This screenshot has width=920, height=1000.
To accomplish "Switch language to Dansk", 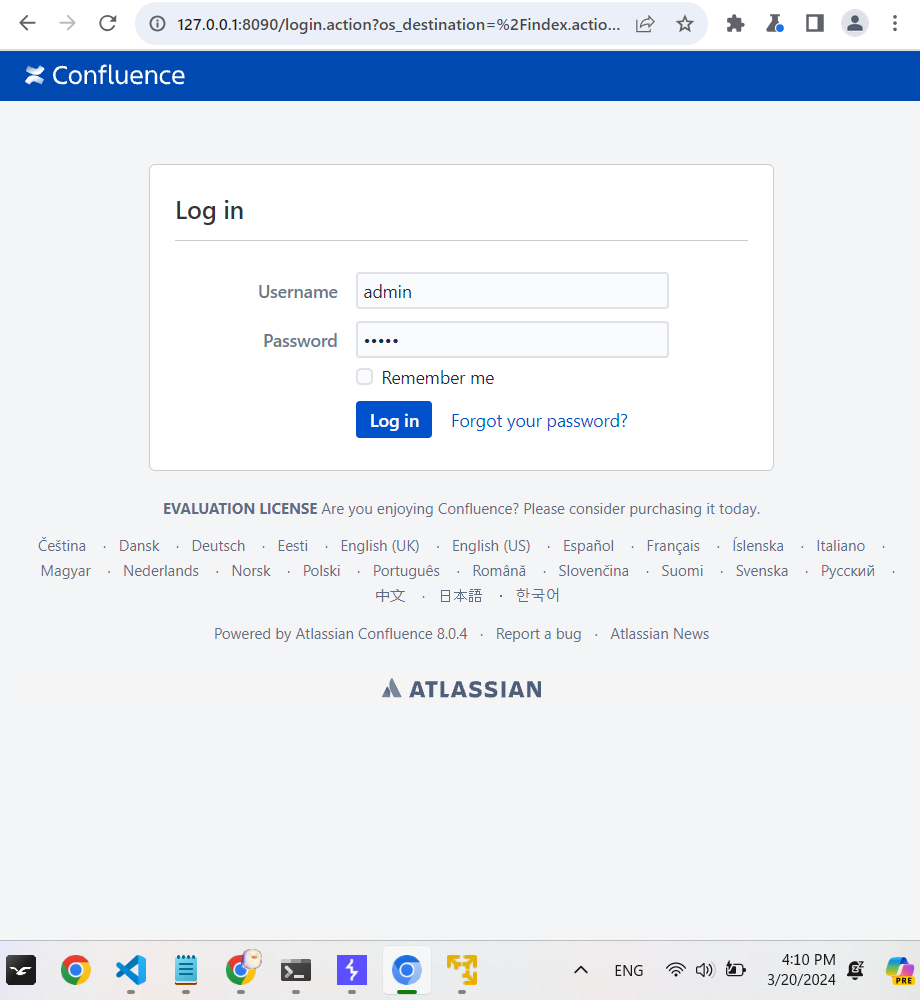I will (x=139, y=546).
